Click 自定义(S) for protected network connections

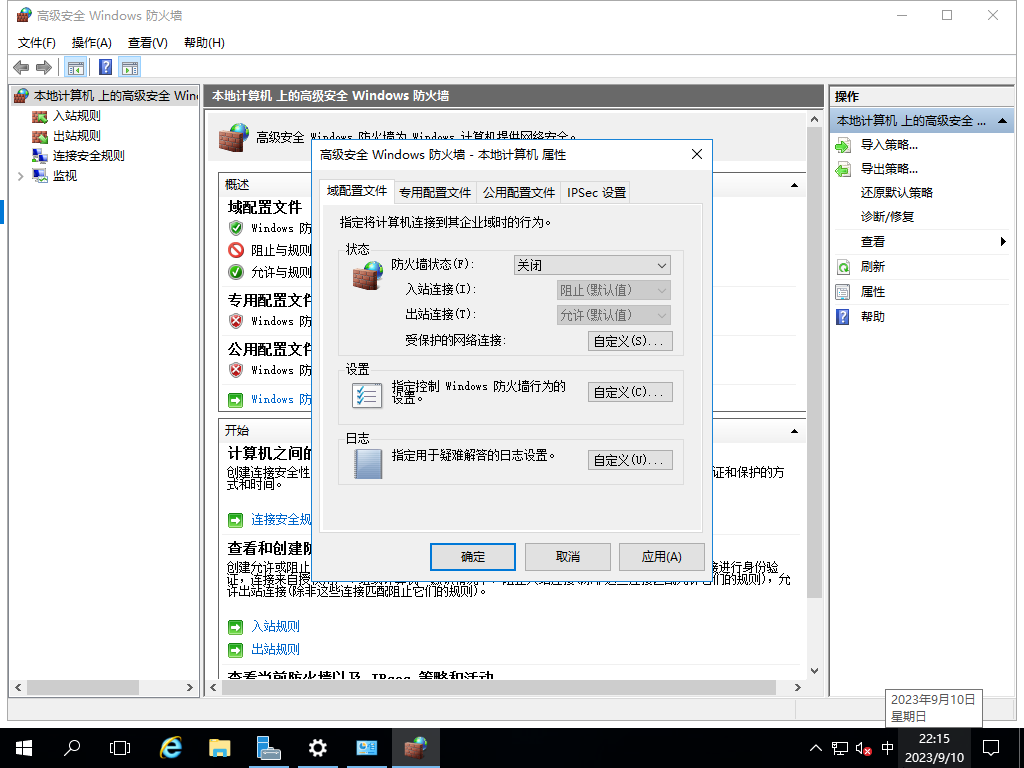630,341
